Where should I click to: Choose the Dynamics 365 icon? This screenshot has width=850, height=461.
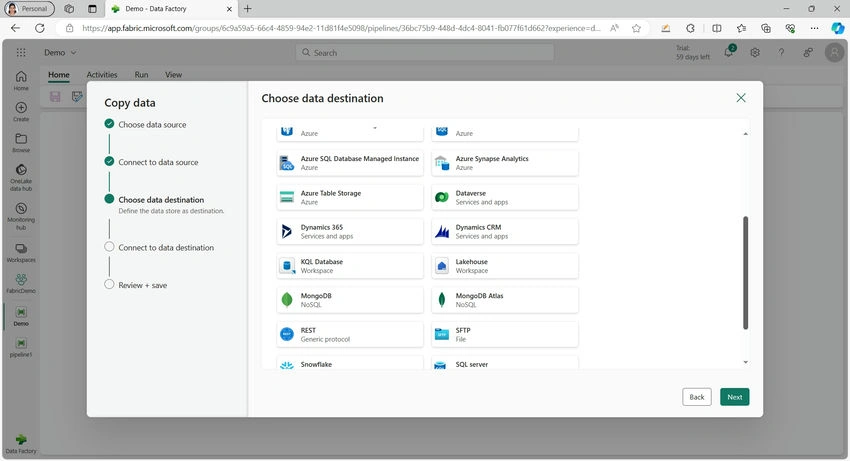pos(287,232)
